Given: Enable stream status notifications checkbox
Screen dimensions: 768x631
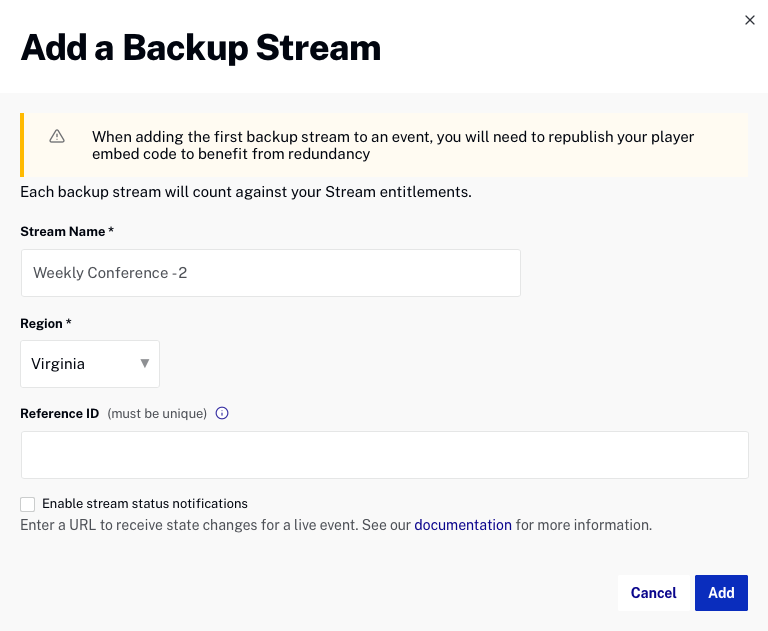Looking at the screenshot, I should [28, 504].
